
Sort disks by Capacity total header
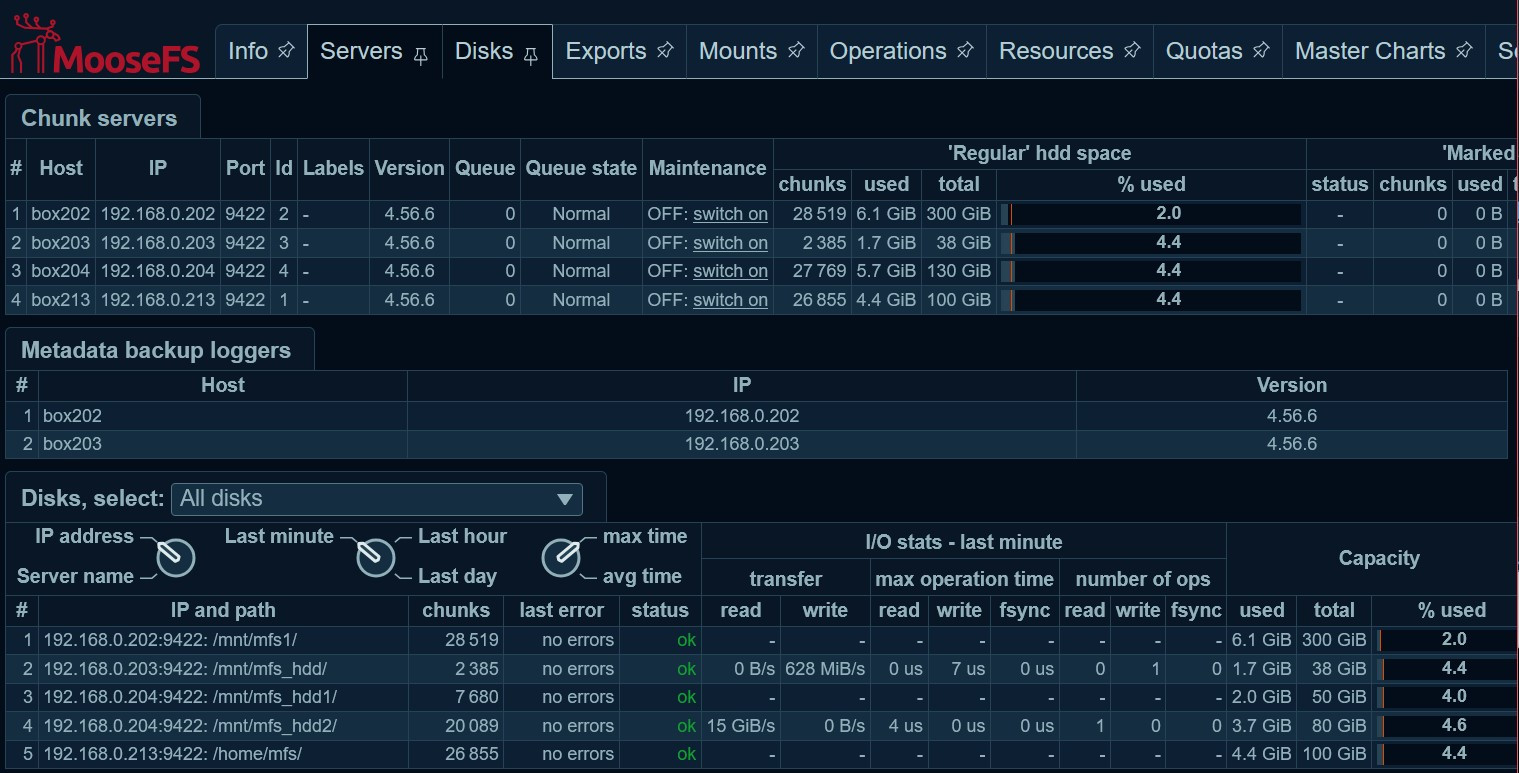(1334, 610)
